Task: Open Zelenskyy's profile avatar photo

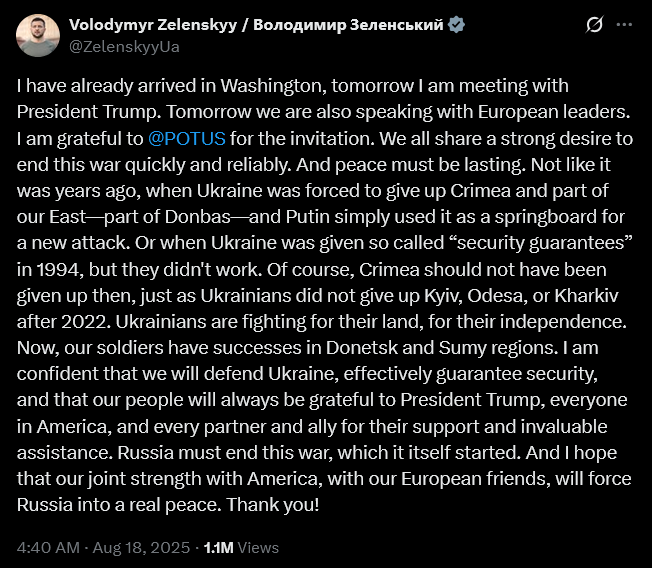Action: click(38, 35)
